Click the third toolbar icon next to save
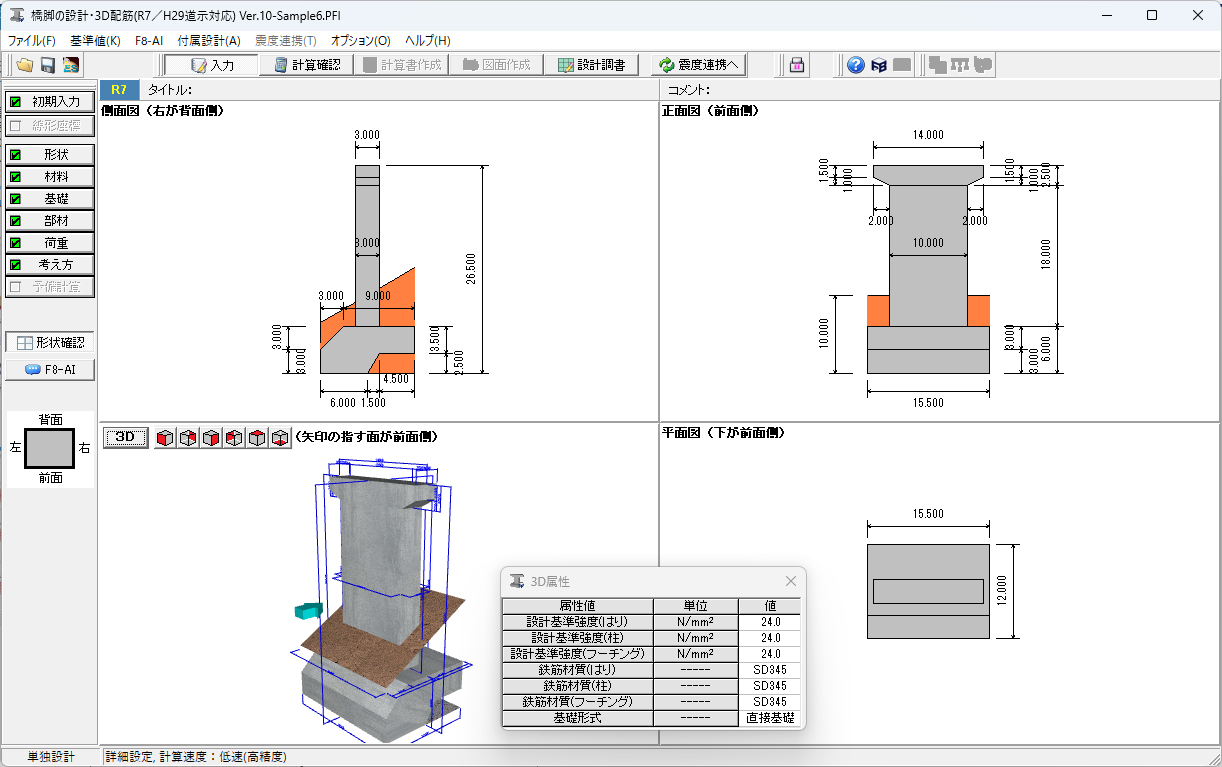This screenshot has height=767, width=1222. point(70,65)
